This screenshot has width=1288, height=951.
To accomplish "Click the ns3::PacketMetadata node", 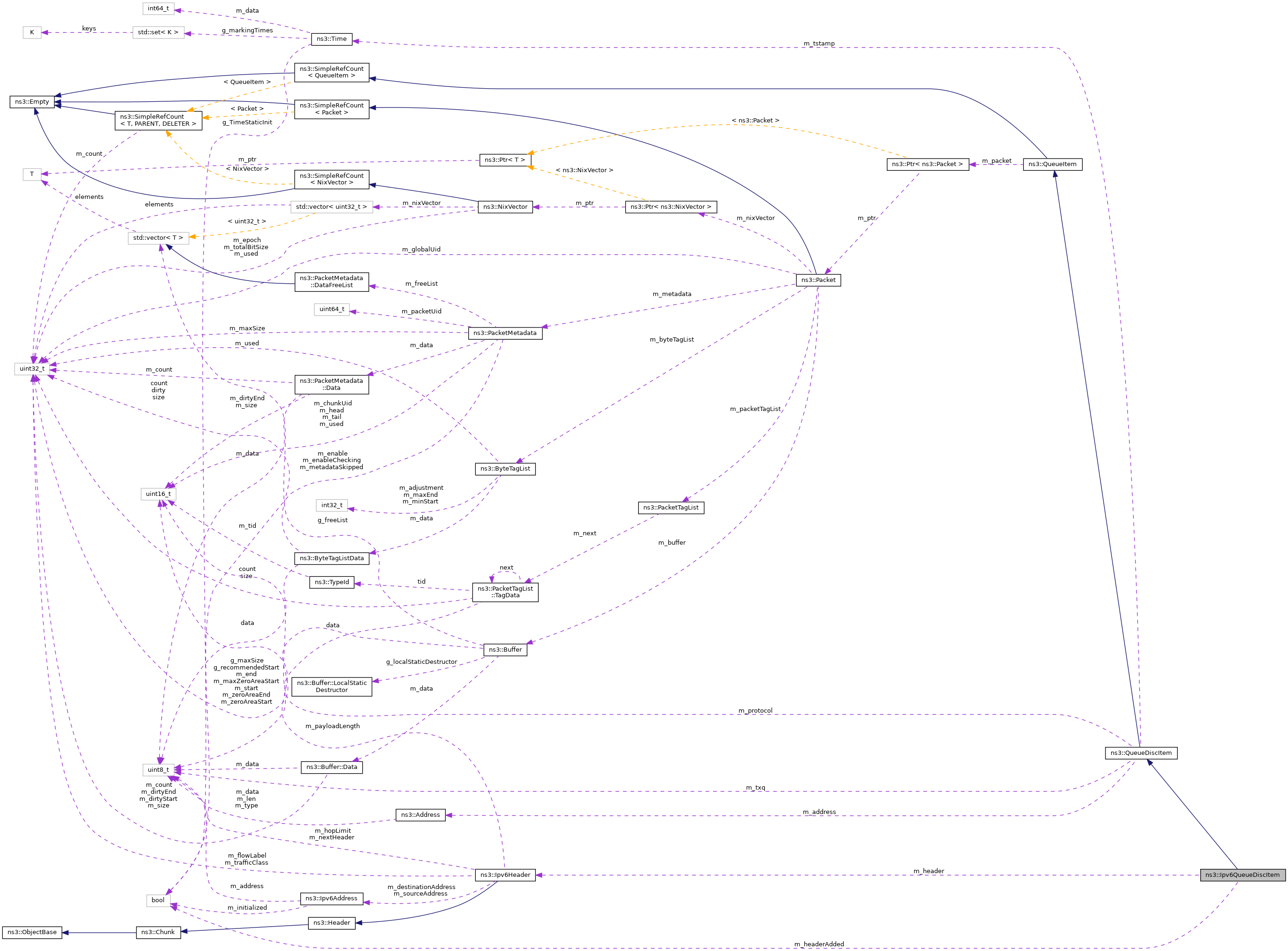I will click(504, 333).
